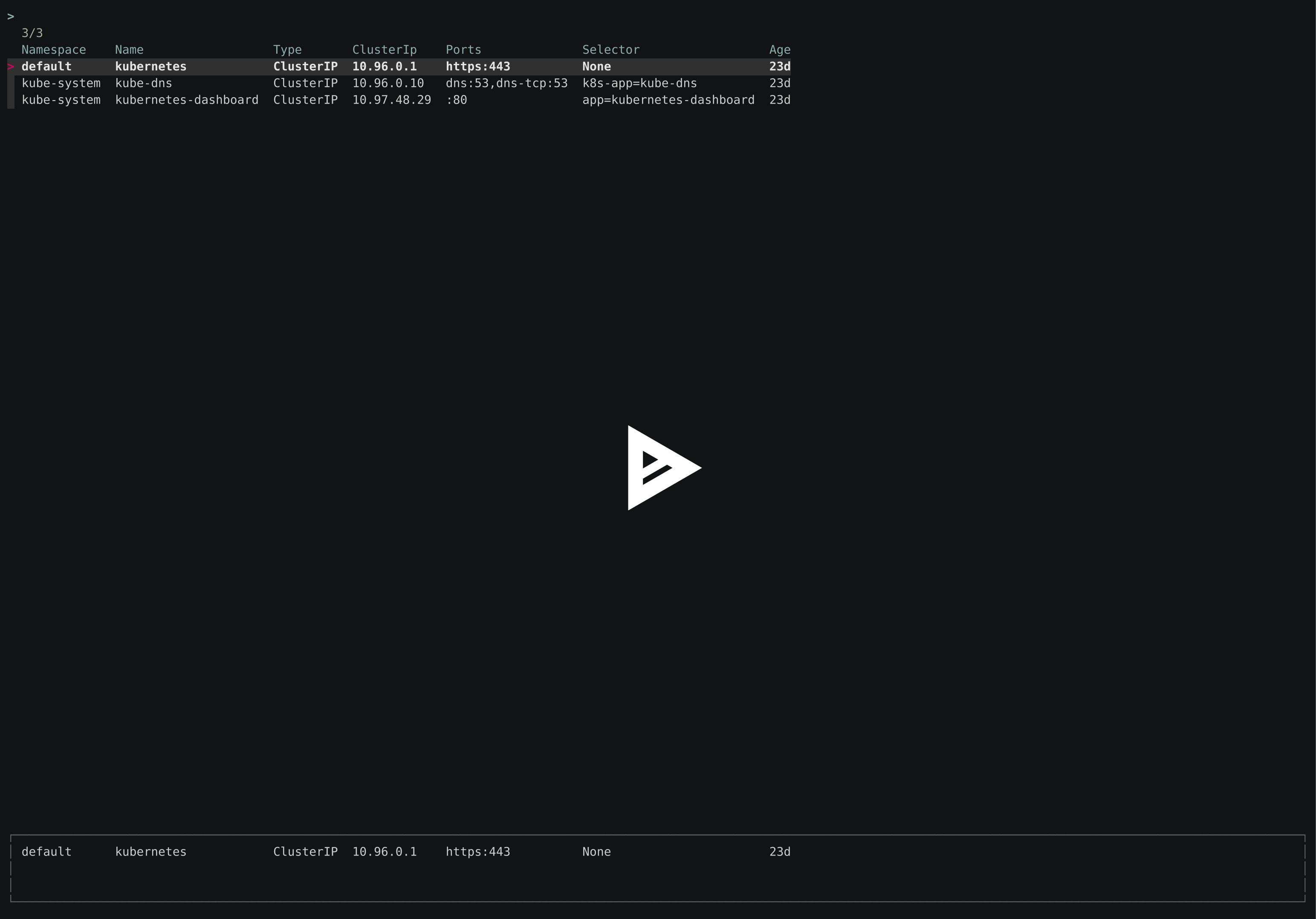1316x919 pixels.
Task: Click the 10.97.48.29 cluster IP
Action: click(392, 100)
